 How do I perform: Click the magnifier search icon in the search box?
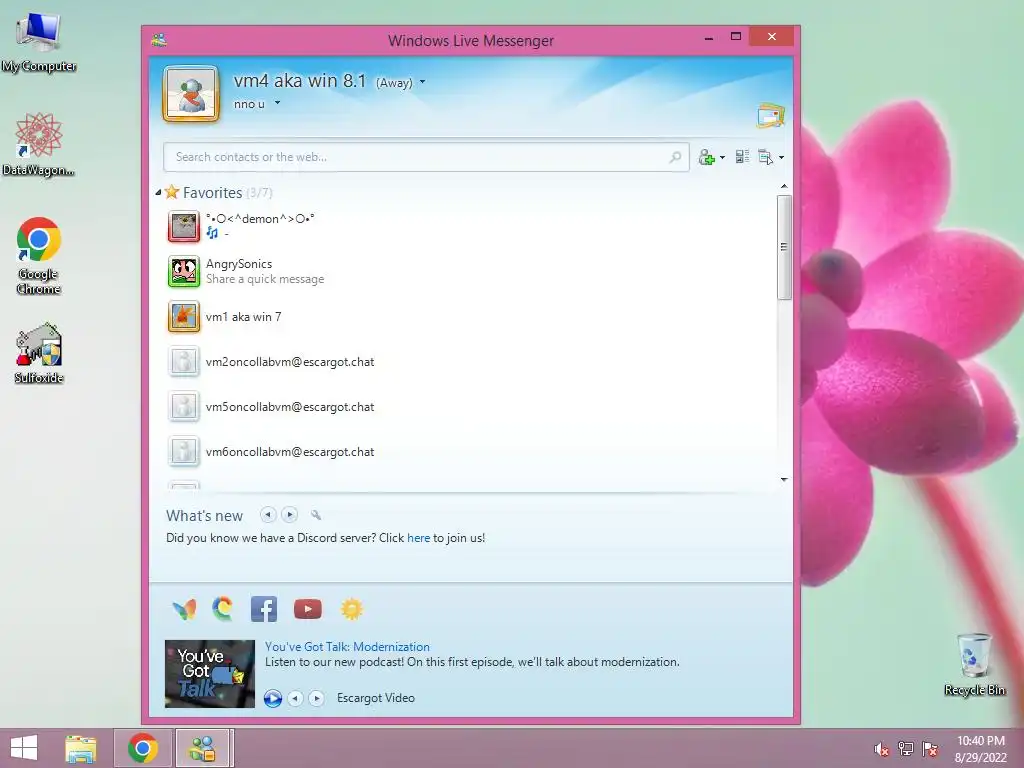click(675, 157)
